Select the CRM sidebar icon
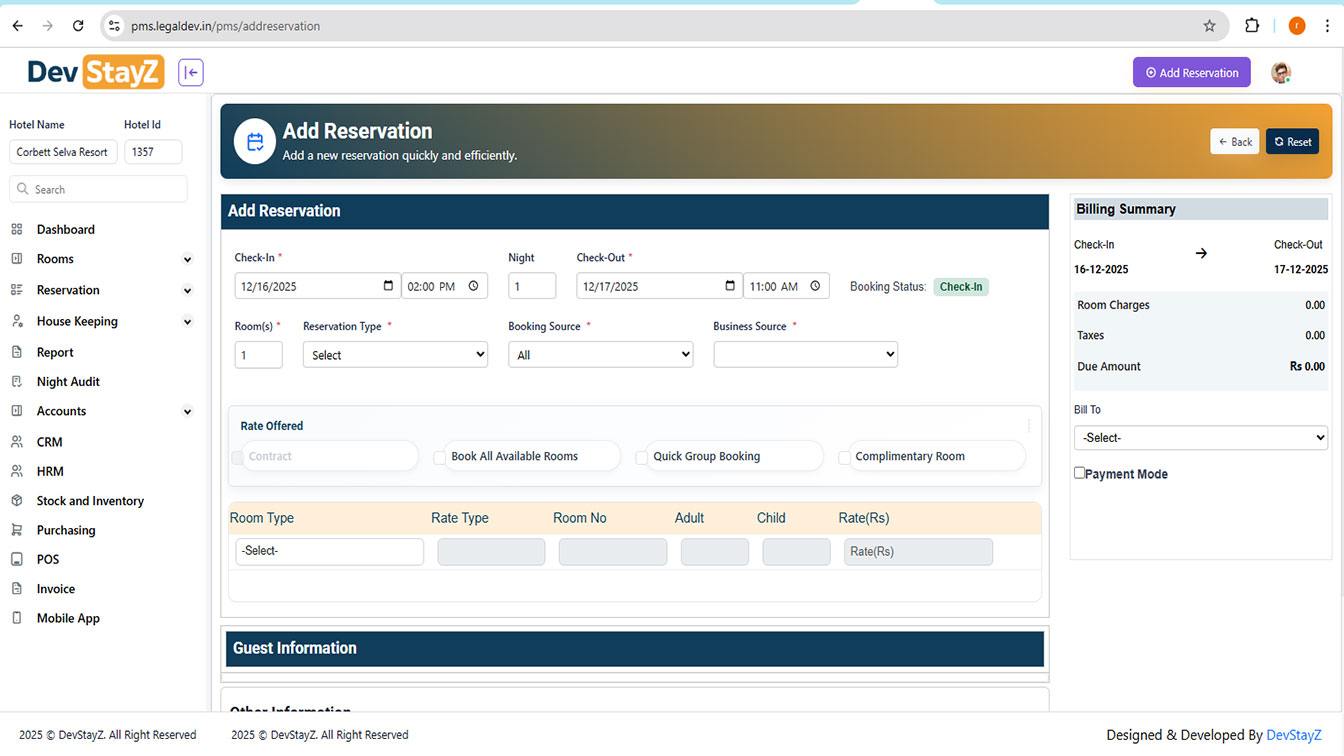 click(x=17, y=441)
